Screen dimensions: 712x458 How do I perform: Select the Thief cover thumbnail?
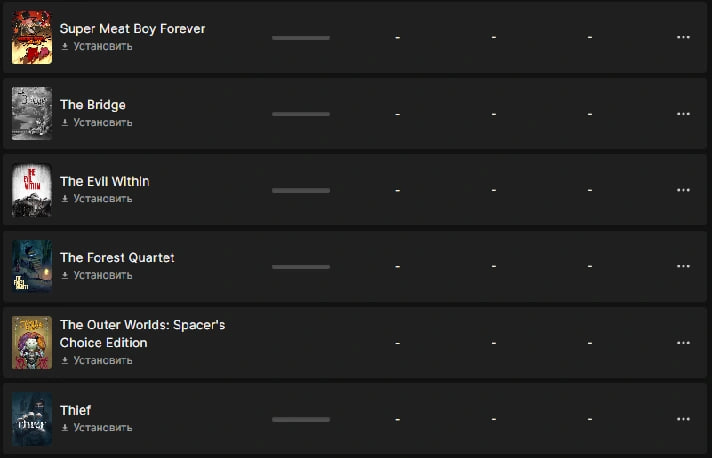32,419
